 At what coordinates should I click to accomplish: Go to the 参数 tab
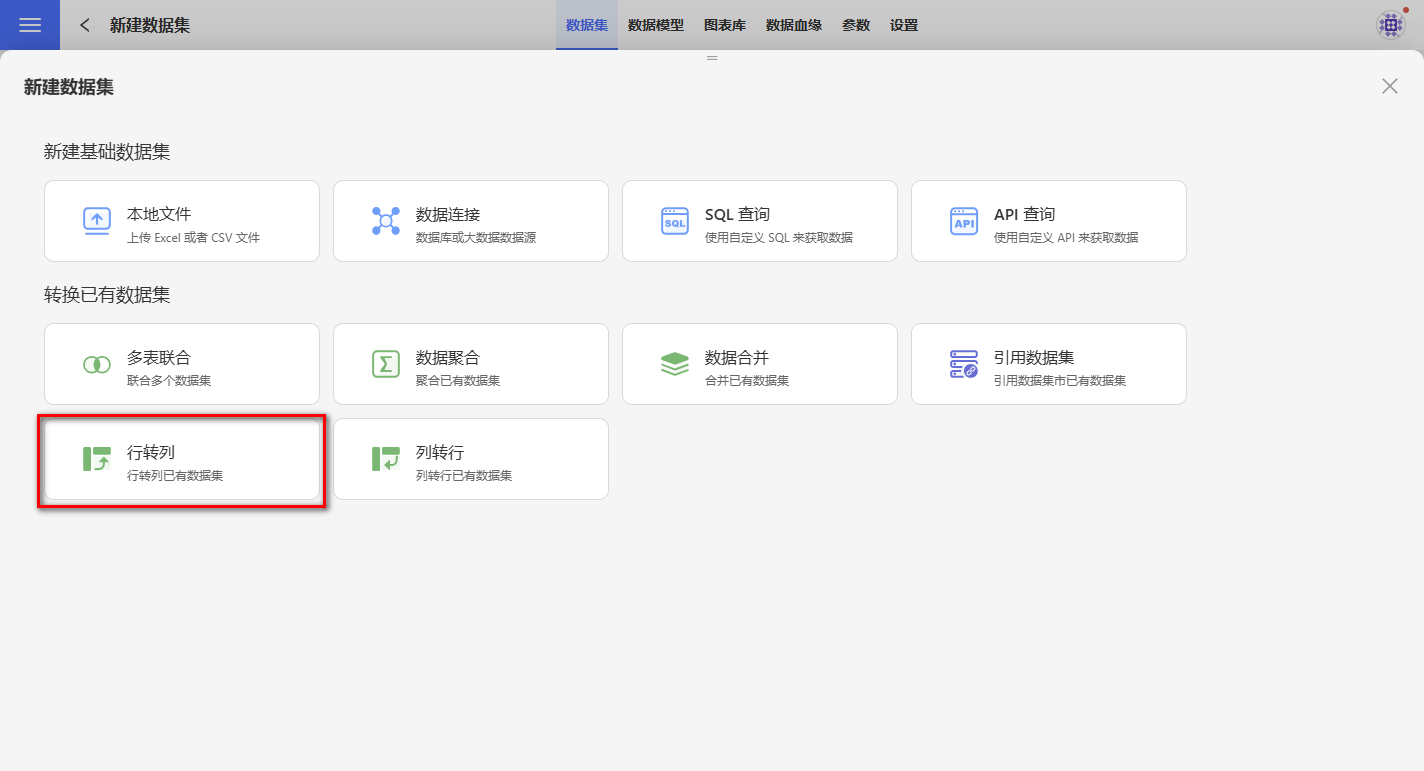tap(856, 25)
